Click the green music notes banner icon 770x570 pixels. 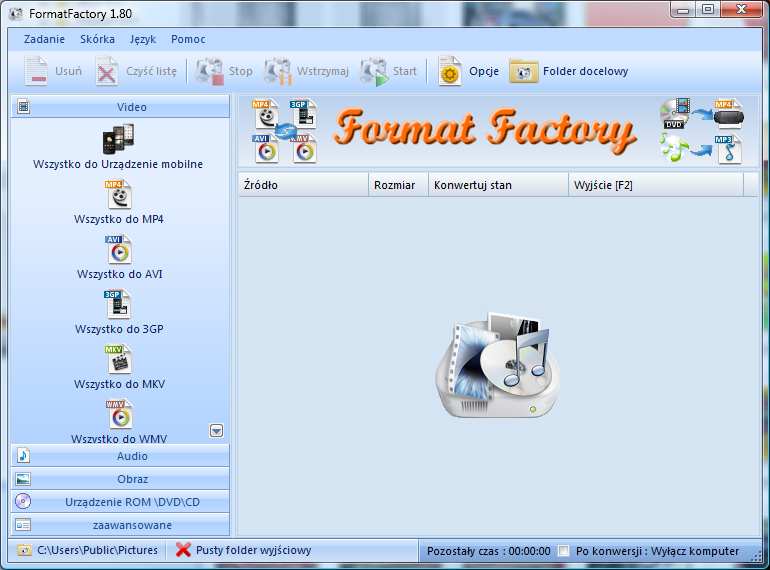click(673, 149)
